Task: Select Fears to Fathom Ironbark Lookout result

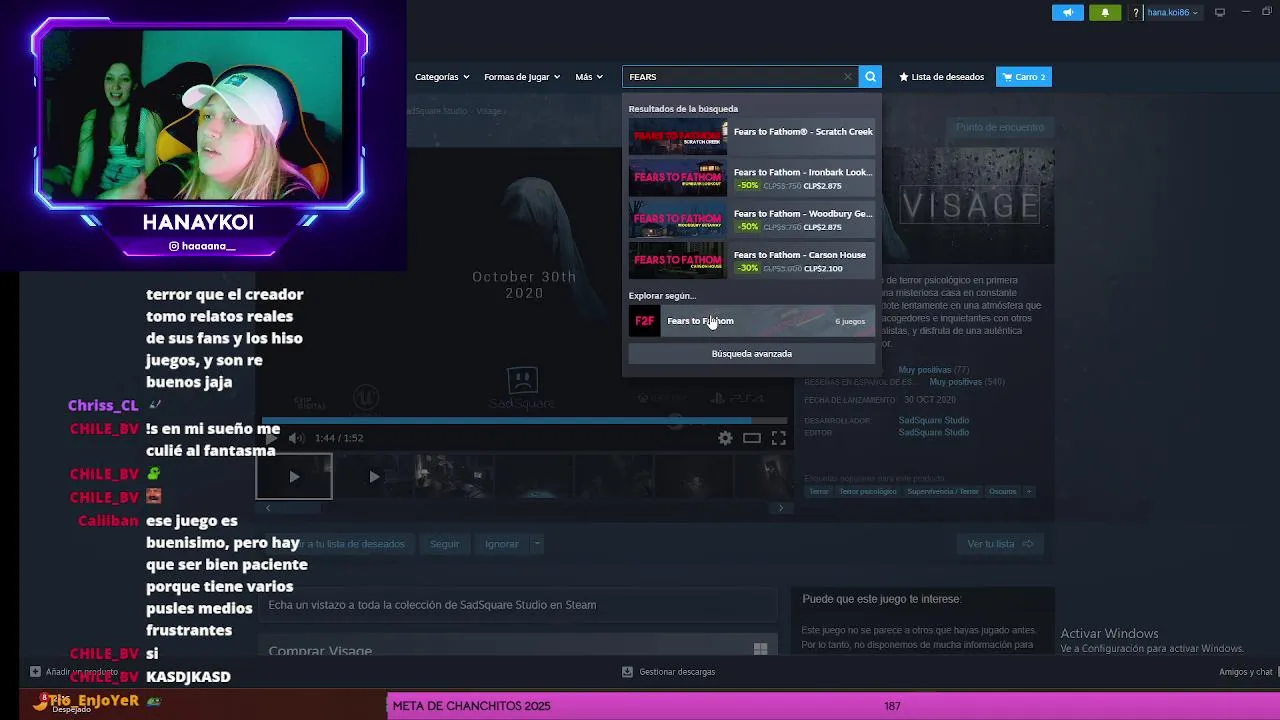Action: coord(752,178)
